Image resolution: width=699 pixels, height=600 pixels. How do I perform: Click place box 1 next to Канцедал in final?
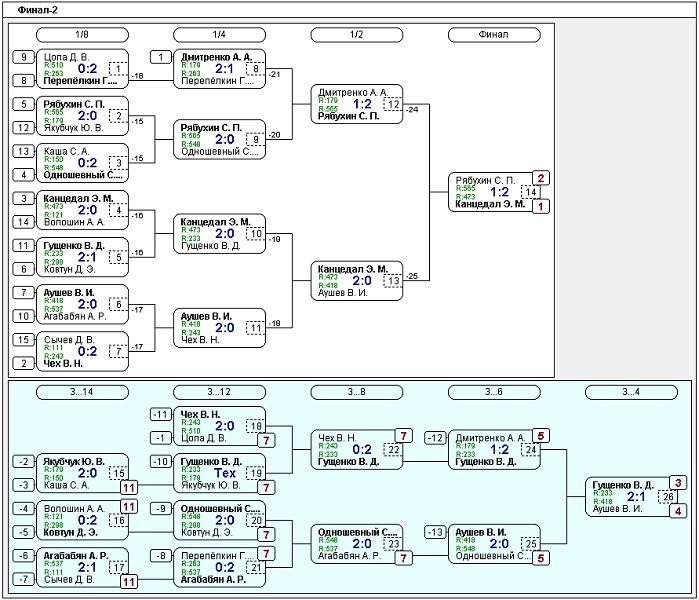(x=541, y=206)
